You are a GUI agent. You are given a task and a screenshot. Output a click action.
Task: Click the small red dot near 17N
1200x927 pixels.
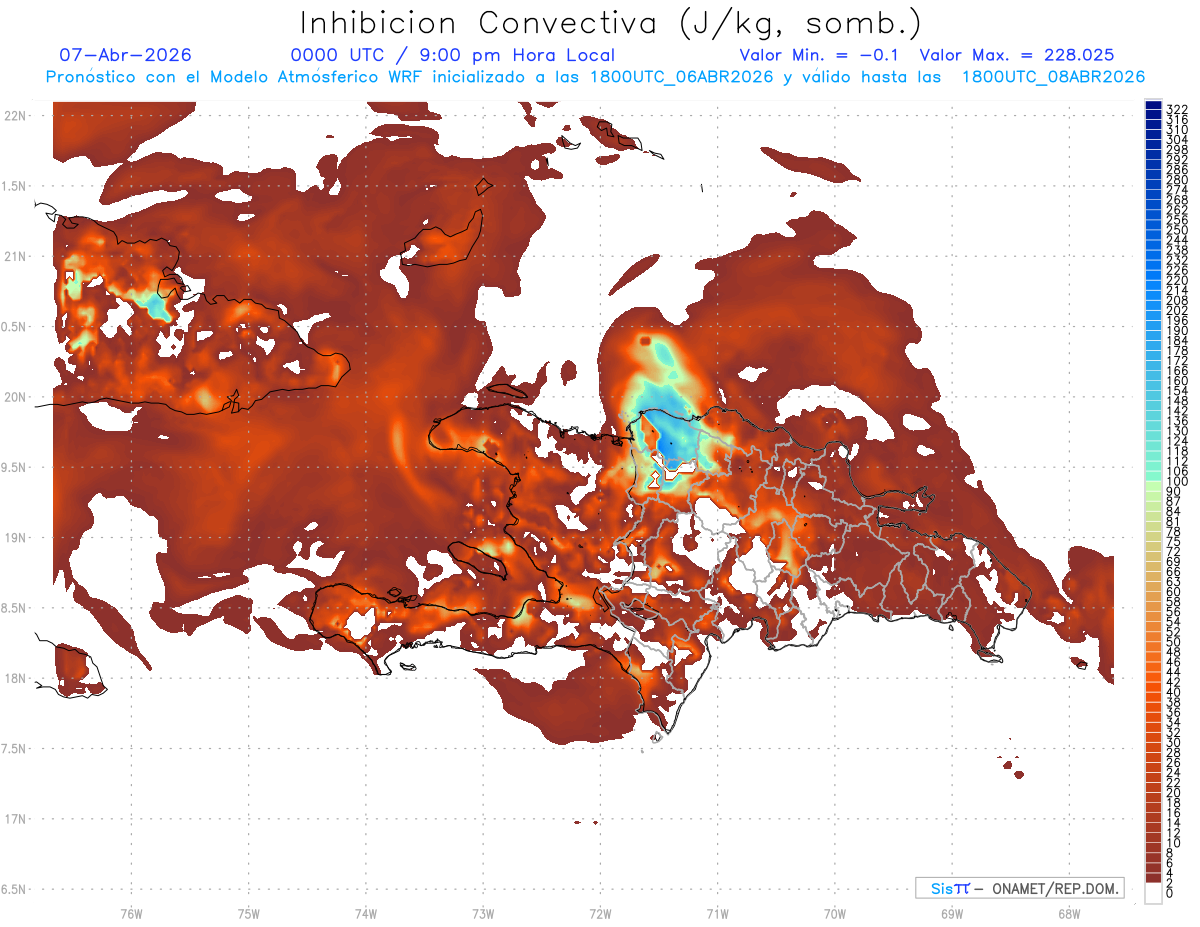click(x=577, y=822)
